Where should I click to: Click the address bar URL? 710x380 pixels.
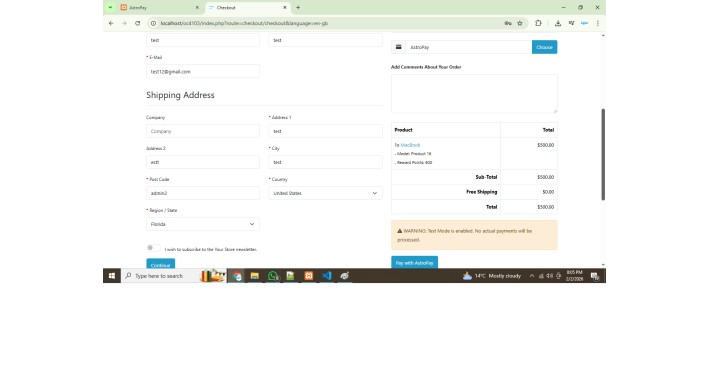click(x=245, y=23)
